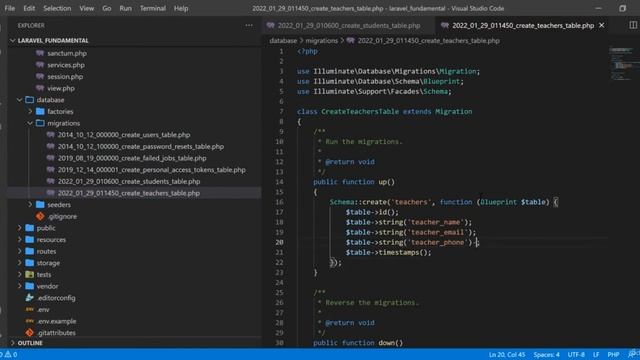This screenshot has width=640, height=360.
Task: Click the Ln 20, Col 45 status
Action: (x=507, y=354)
